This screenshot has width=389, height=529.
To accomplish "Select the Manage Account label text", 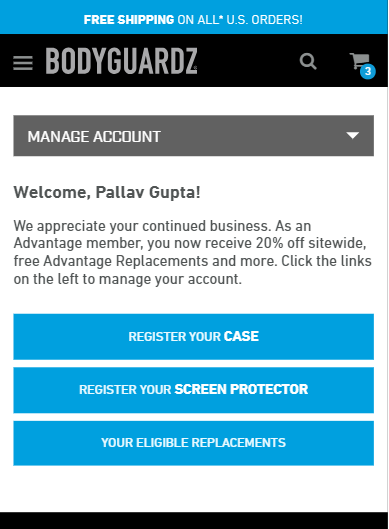I will pos(94,137).
